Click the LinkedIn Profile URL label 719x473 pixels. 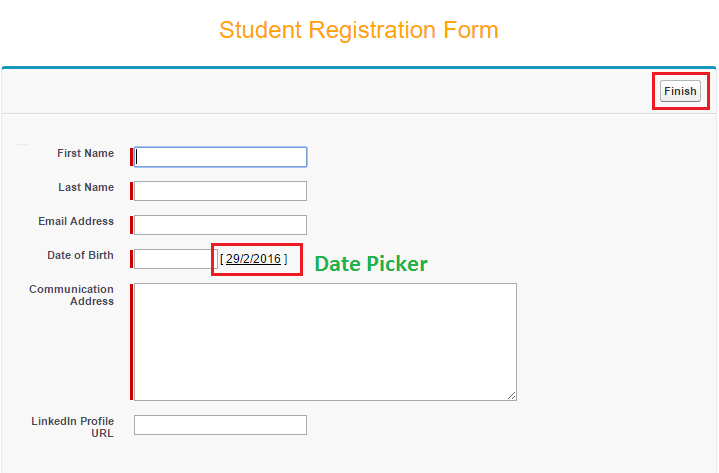[x=72, y=427]
